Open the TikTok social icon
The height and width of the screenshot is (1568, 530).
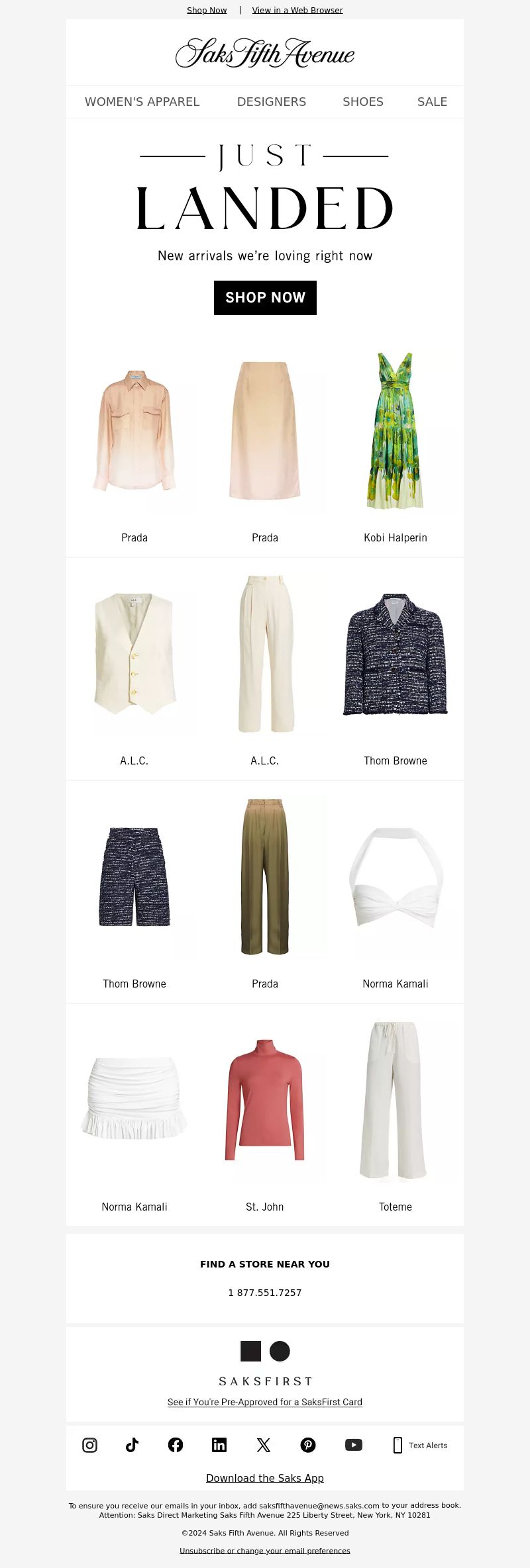(x=132, y=1445)
